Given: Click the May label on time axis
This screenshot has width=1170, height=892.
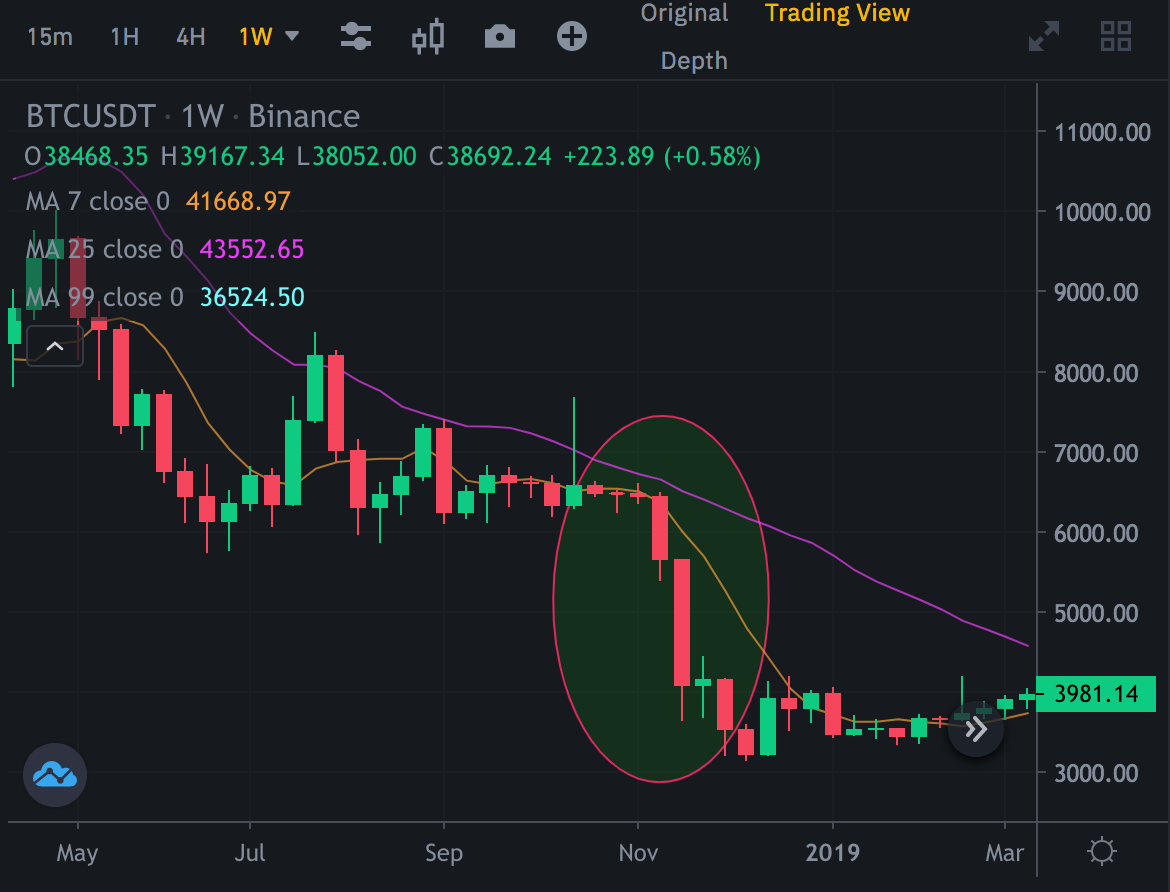Looking at the screenshot, I should click(x=78, y=853).
